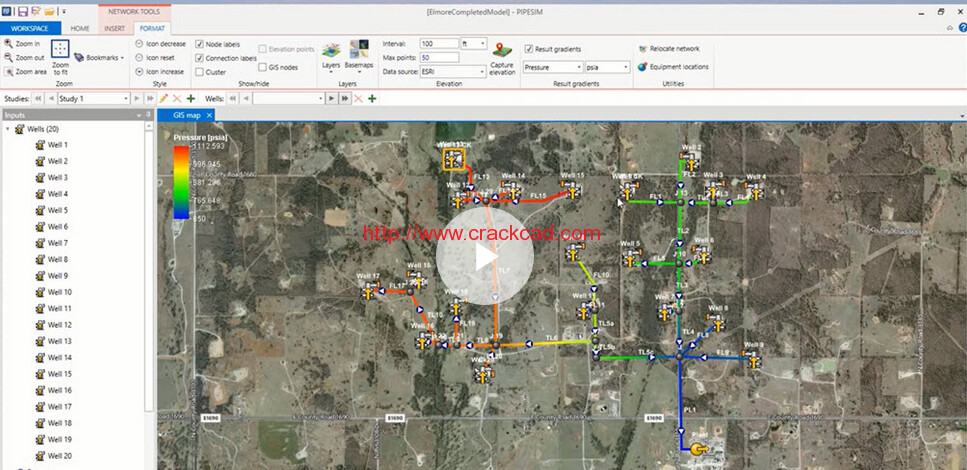This screenshot has width=967, height=470.
Task: Select Icon decrease option
Action: (x=160, y=44)
